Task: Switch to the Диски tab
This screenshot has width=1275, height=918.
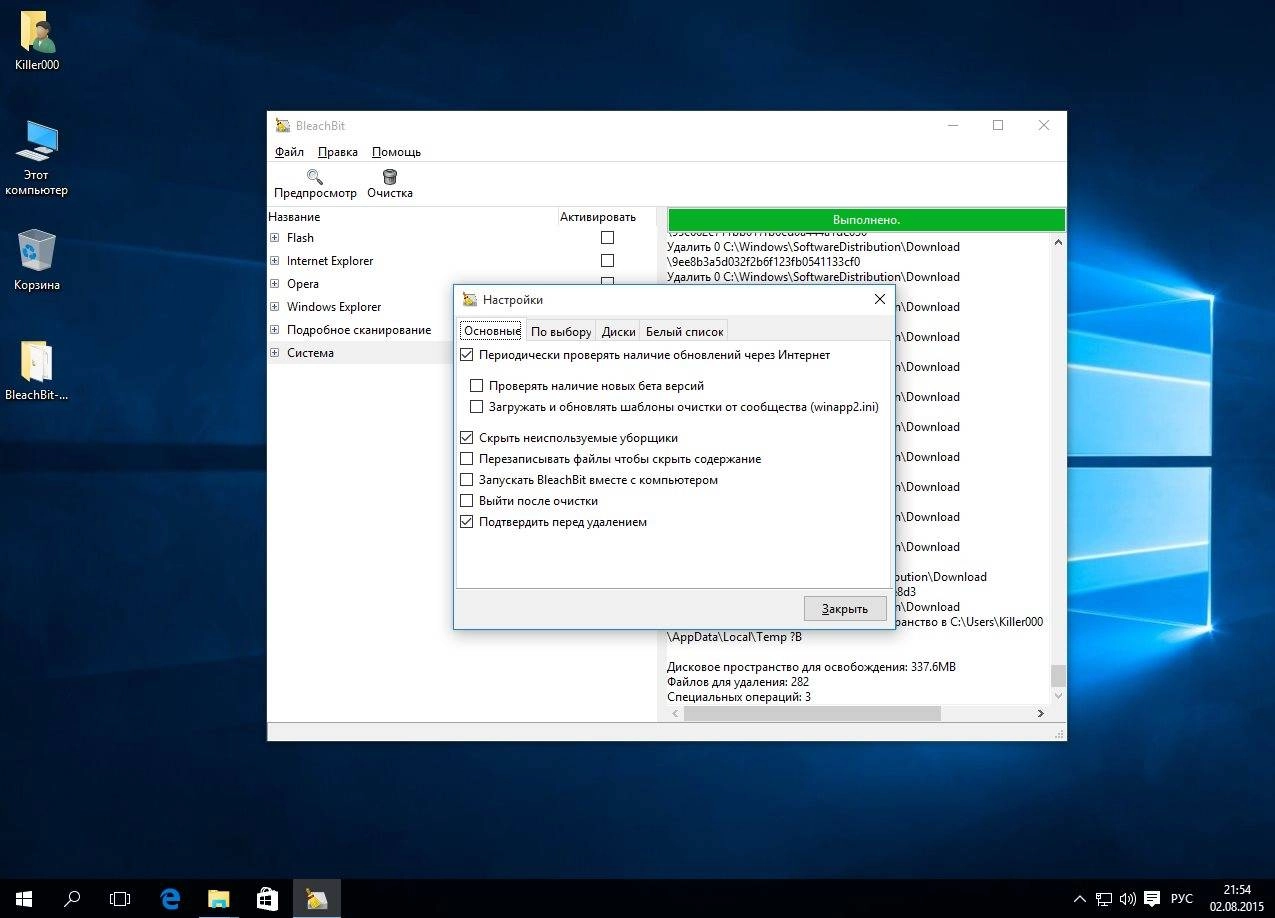Action: [619, 332]
